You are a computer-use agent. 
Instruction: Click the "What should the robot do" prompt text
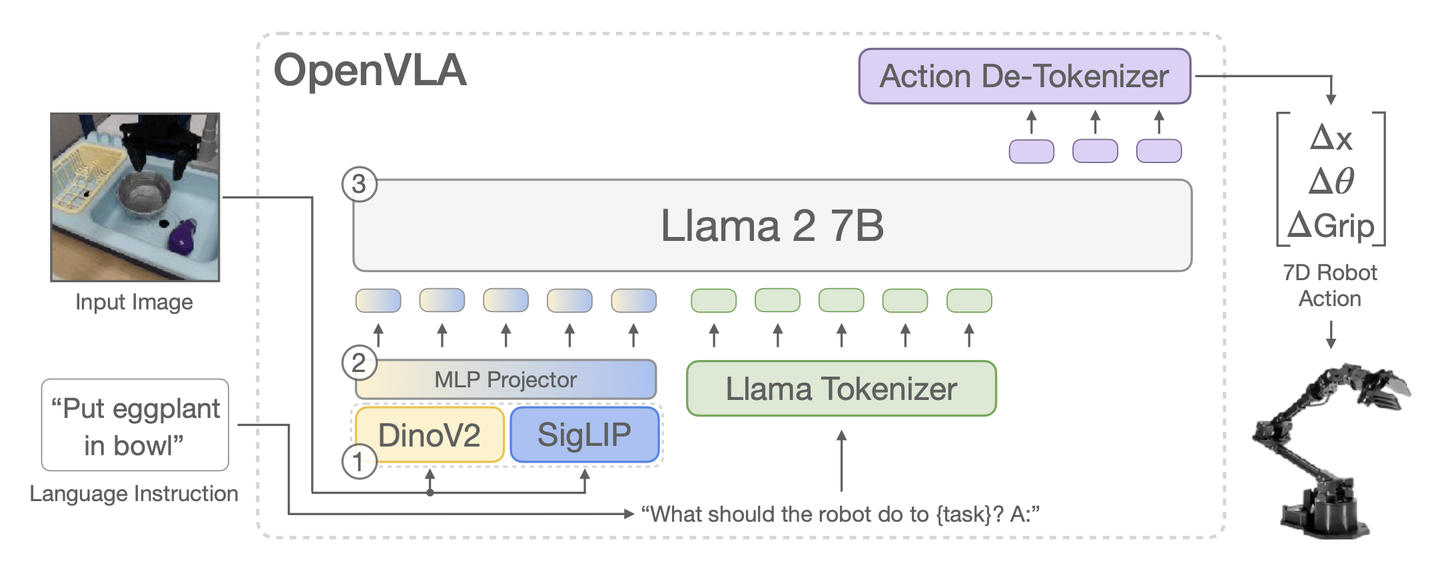(850, 514)
